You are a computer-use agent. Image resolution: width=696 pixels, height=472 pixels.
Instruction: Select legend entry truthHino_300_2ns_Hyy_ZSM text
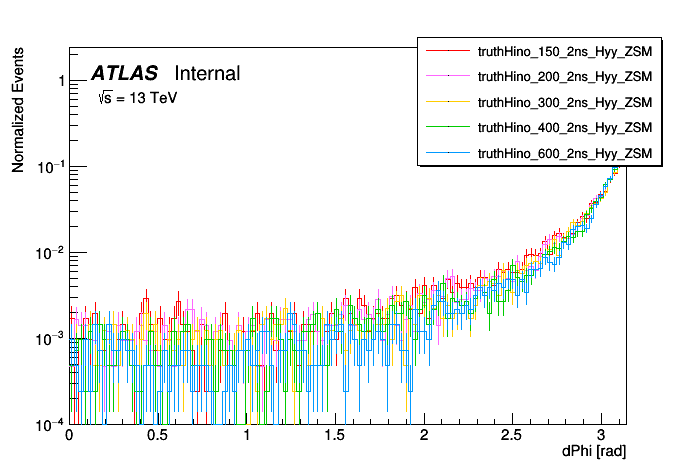pyautogui.click(x=565, y=101)
